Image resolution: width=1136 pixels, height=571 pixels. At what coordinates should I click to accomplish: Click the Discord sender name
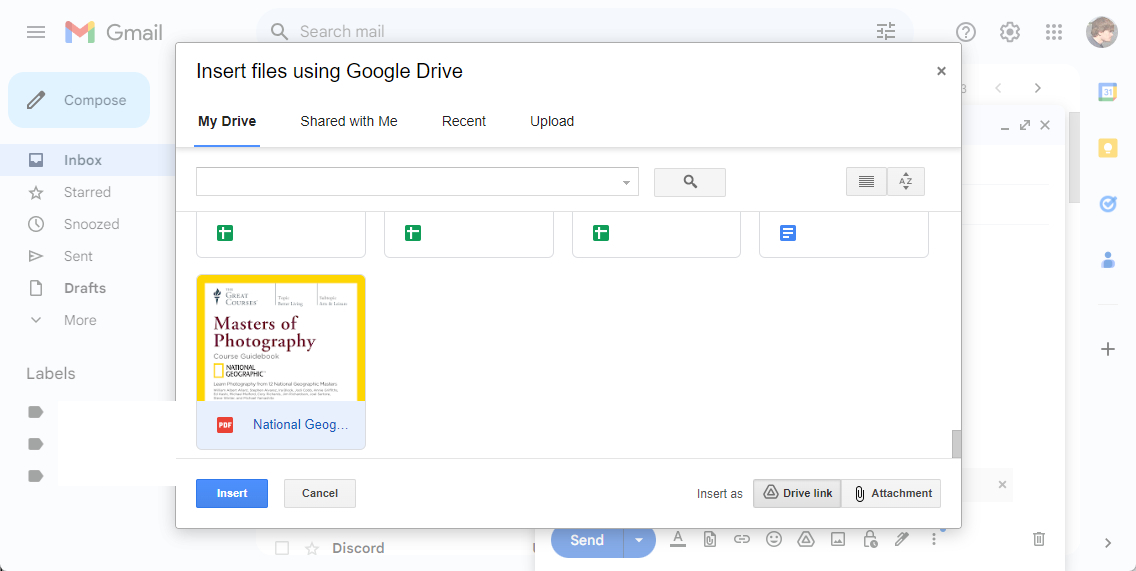pos(358,549)
